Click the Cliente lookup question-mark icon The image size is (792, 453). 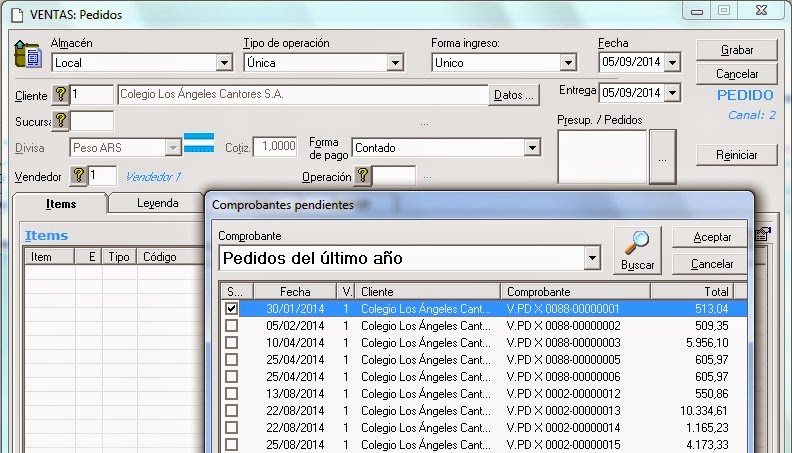tap(60, 95)
